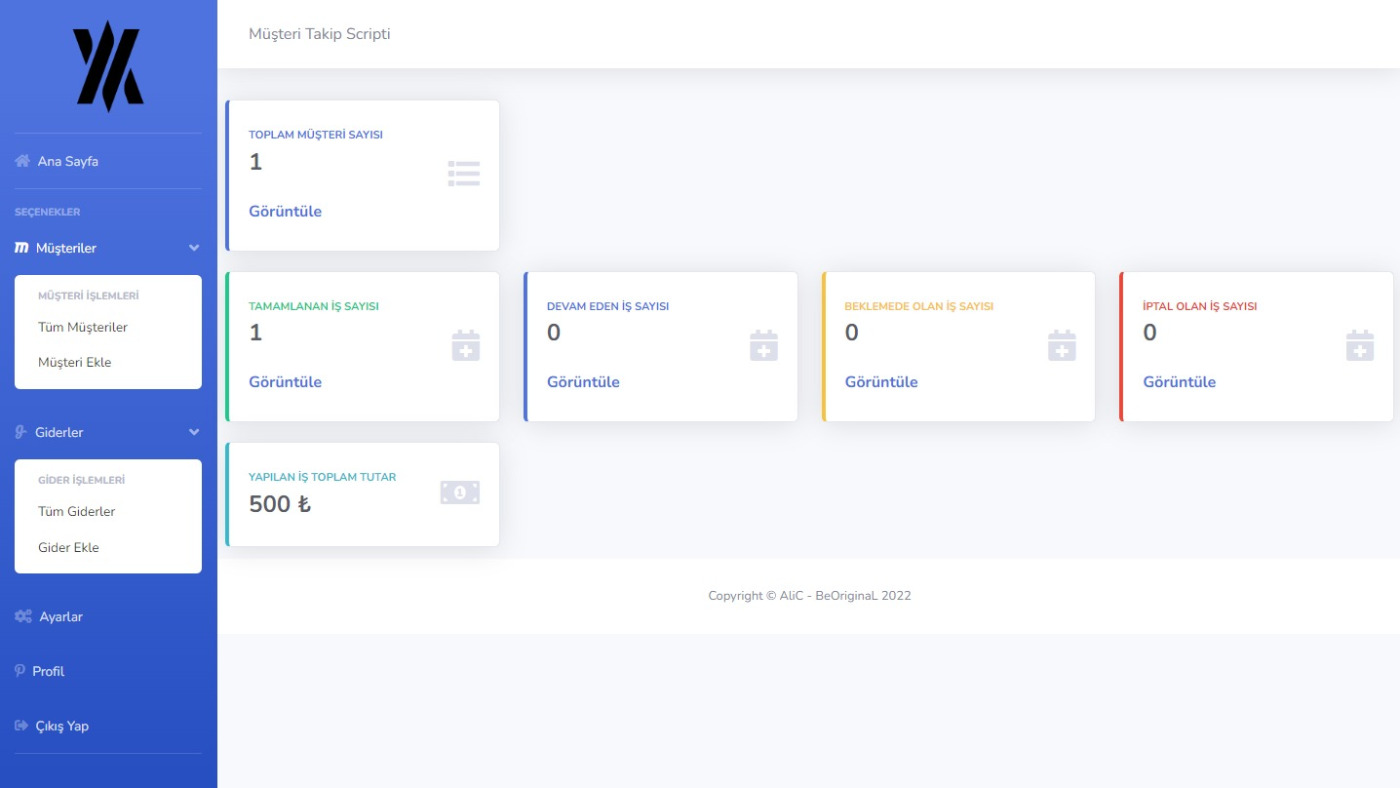Click the money bill icon on the total amount card

(460, 493)
